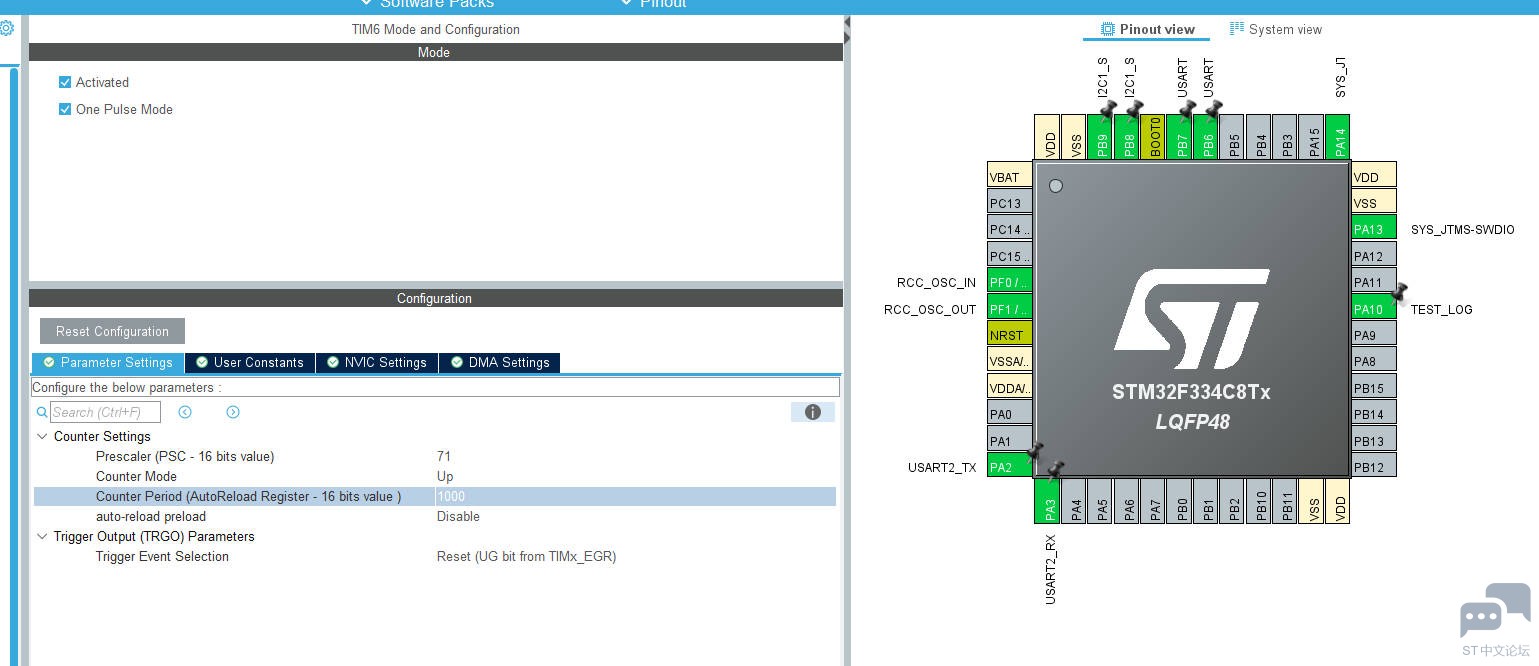Click pin PA0 on the chip
The width and height of the screenshot is (1539, 666).
[1009, 414]
